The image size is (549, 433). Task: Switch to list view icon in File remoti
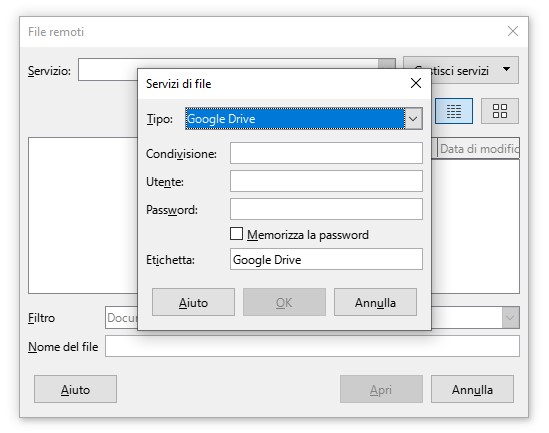click(454, 111)
